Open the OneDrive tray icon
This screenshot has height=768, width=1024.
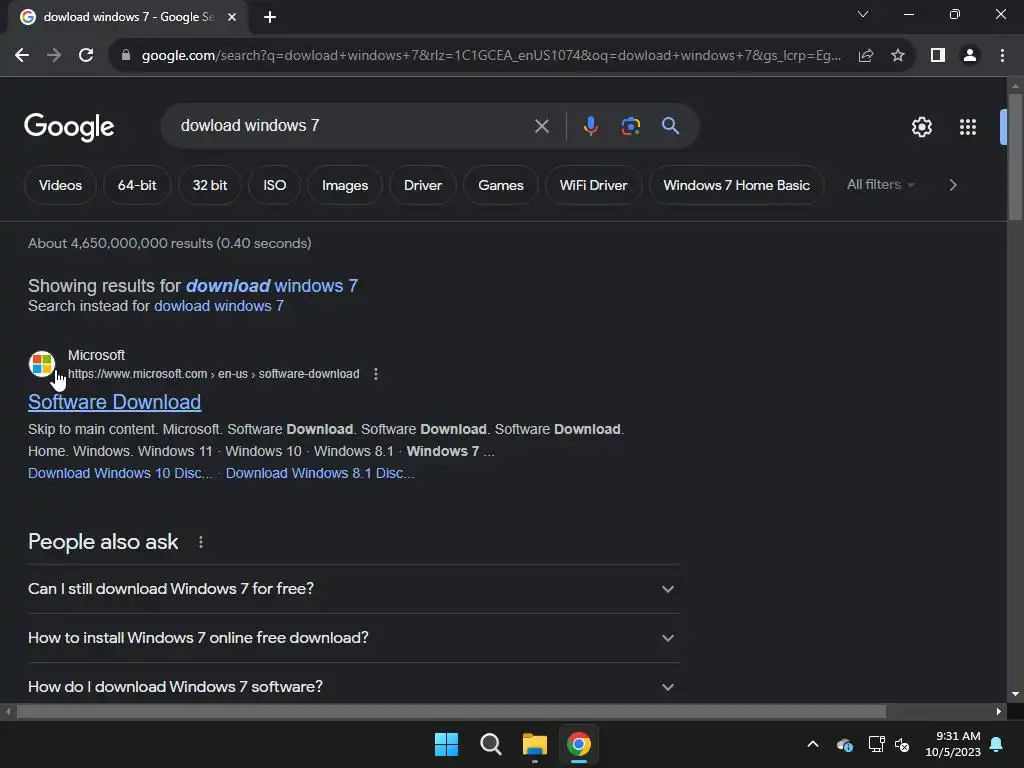click(844, 744)
